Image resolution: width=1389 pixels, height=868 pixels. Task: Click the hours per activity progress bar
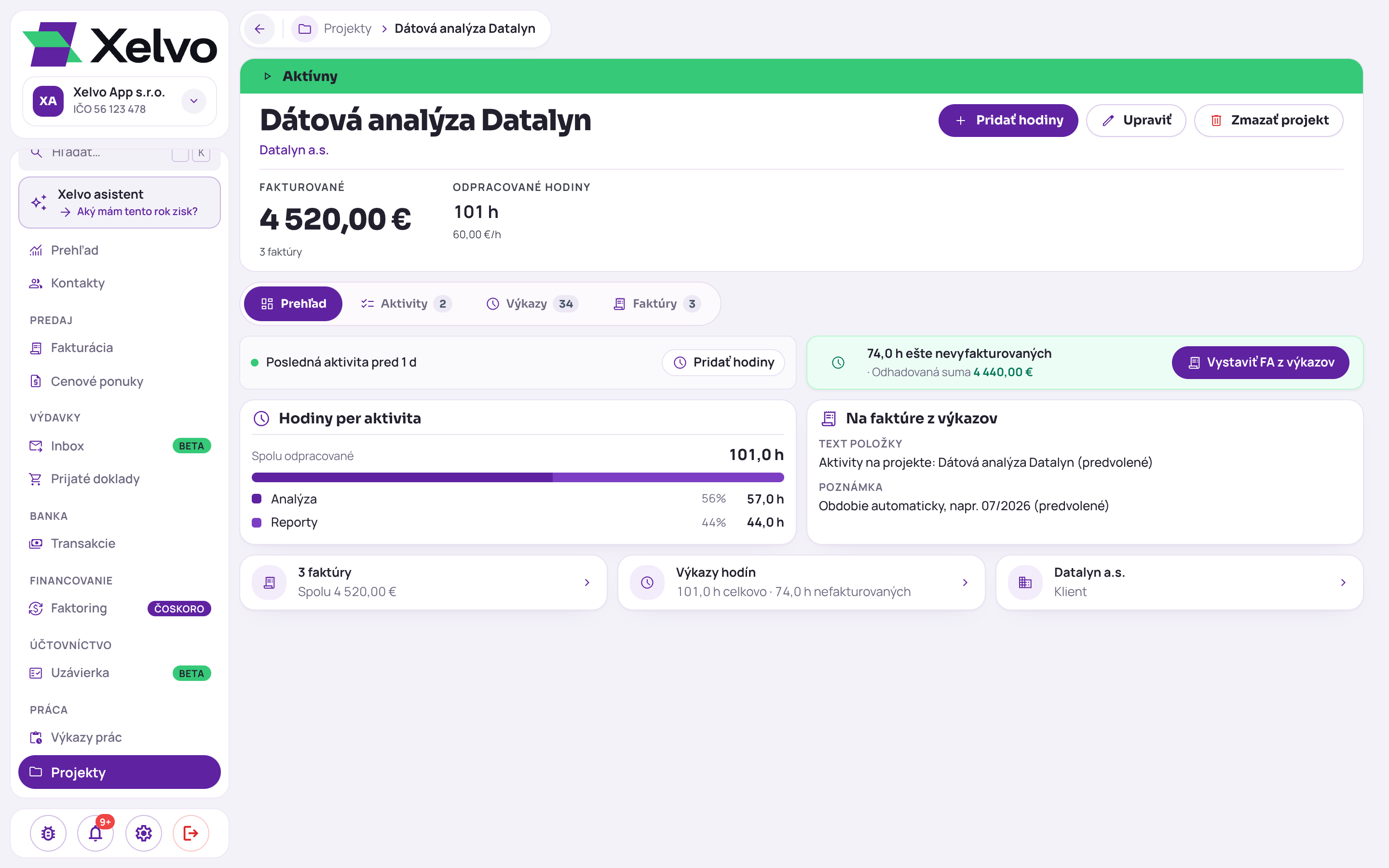tap(517, 477)
